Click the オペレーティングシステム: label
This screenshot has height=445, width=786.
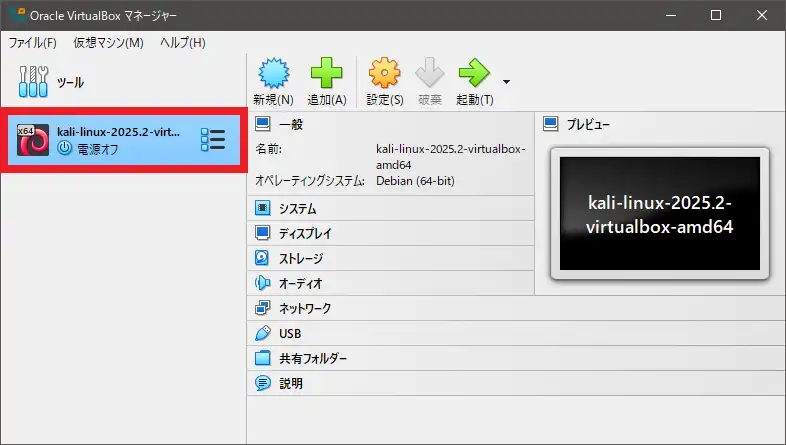[310, 181]
